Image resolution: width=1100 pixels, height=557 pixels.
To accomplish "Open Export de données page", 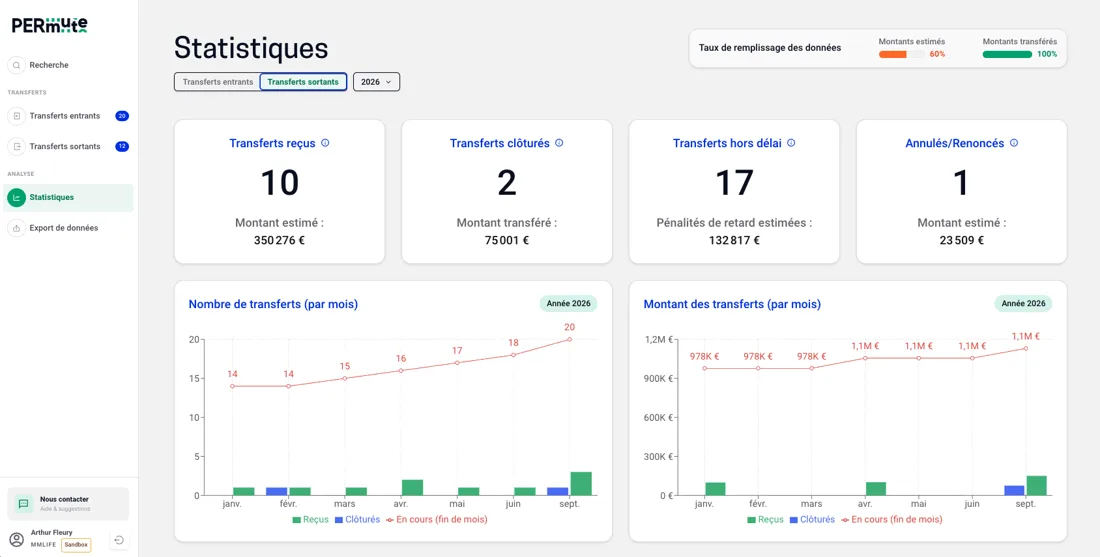I will click(x=68, y=228).
